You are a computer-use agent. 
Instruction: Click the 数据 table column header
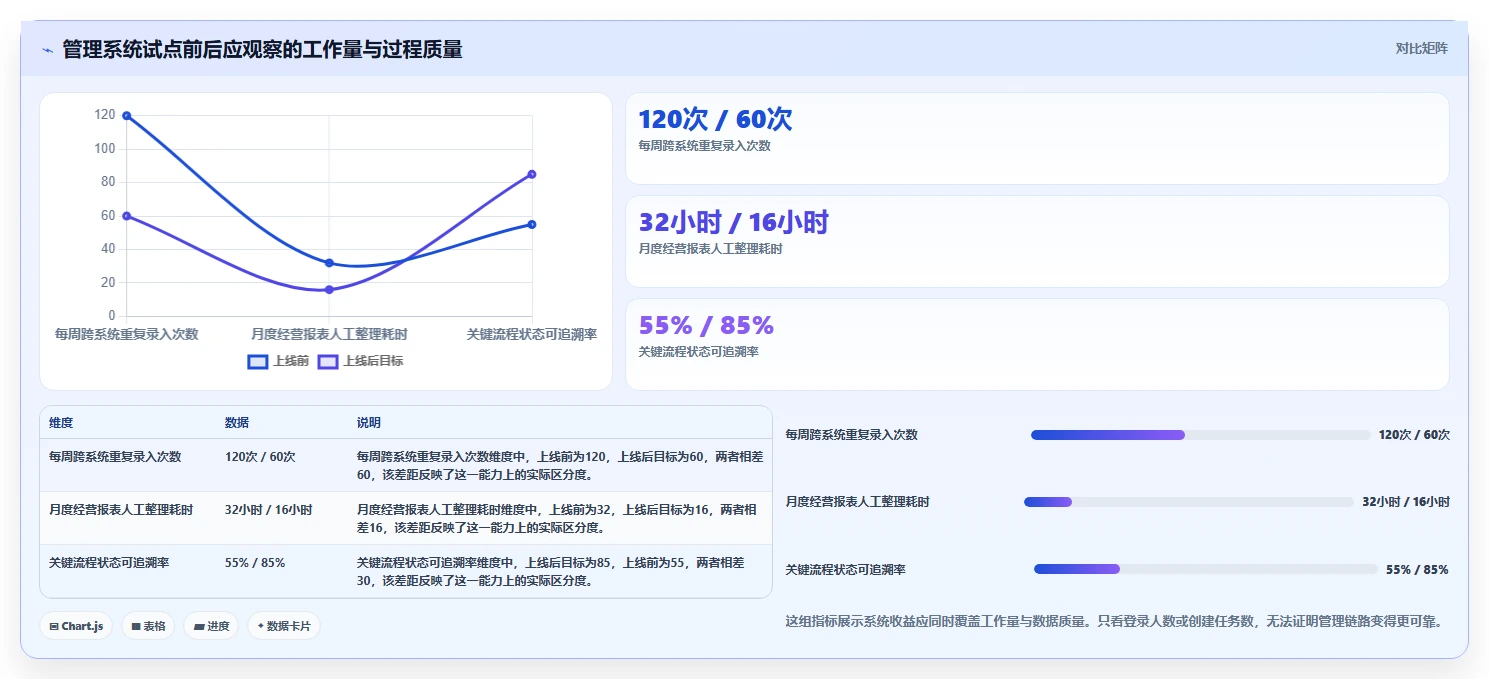[x=237, y=423]
